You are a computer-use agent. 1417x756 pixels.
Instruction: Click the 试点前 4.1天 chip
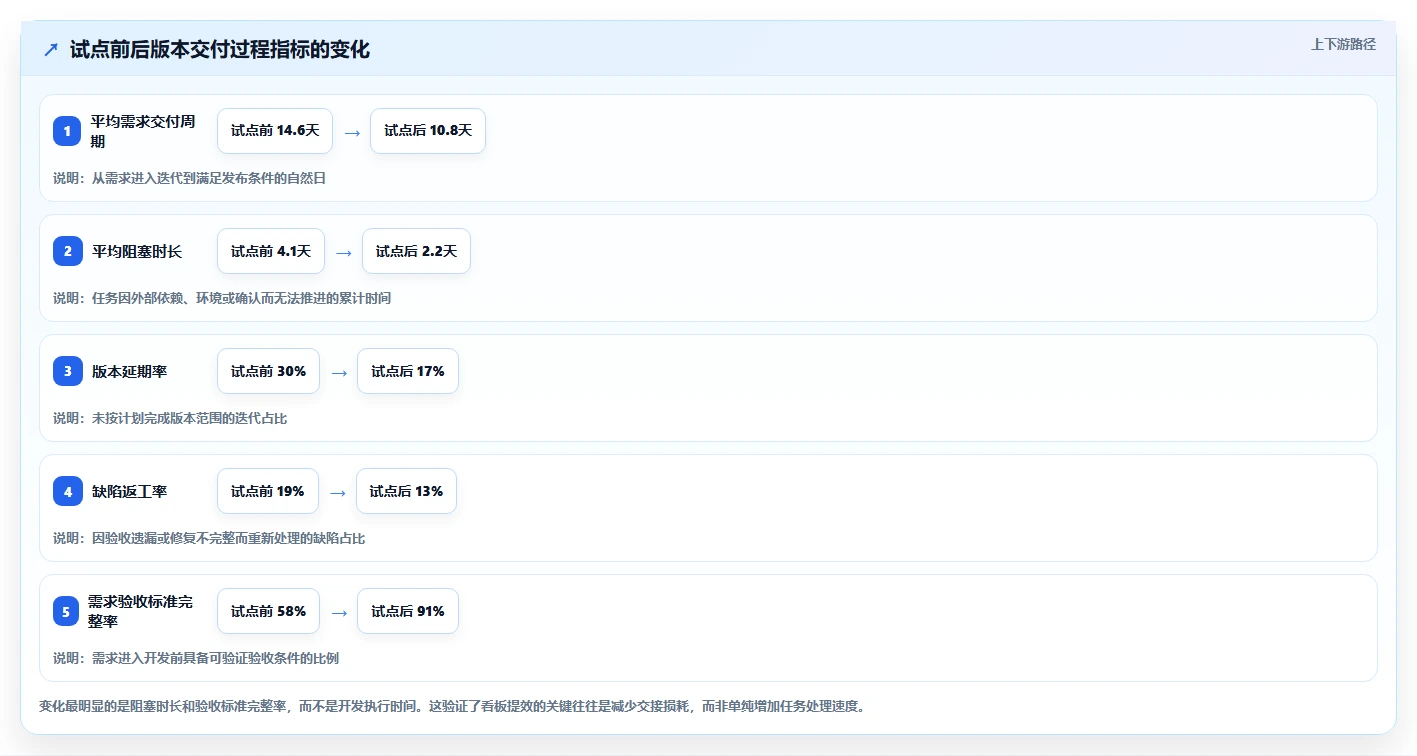coord(271,251)
